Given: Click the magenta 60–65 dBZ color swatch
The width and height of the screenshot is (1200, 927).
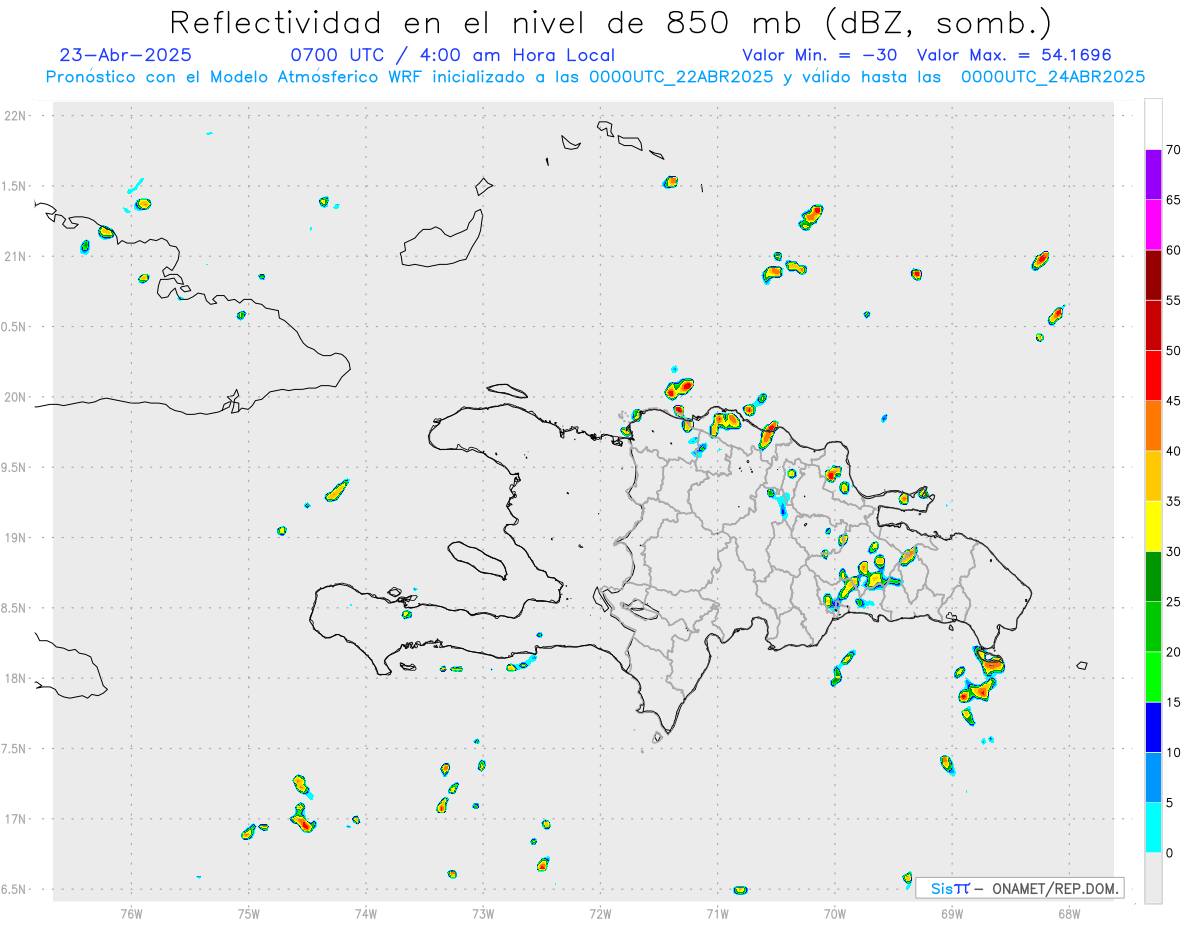Looking at the screenshot, I should tap(1153, 224).
